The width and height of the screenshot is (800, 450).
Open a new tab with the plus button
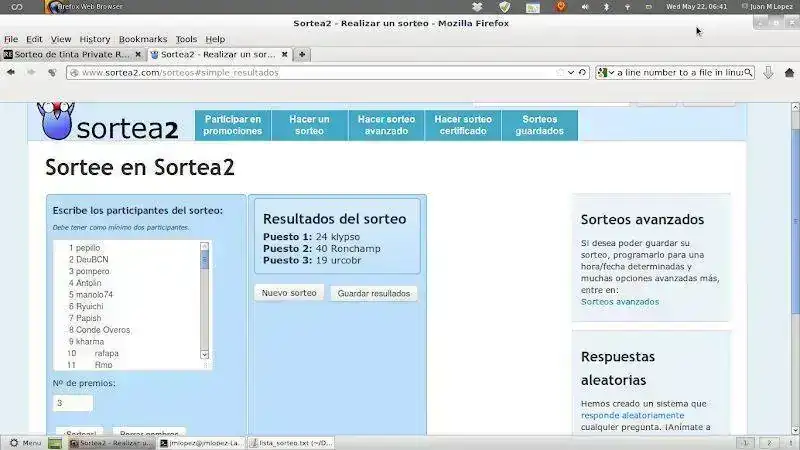pos(302,54)
